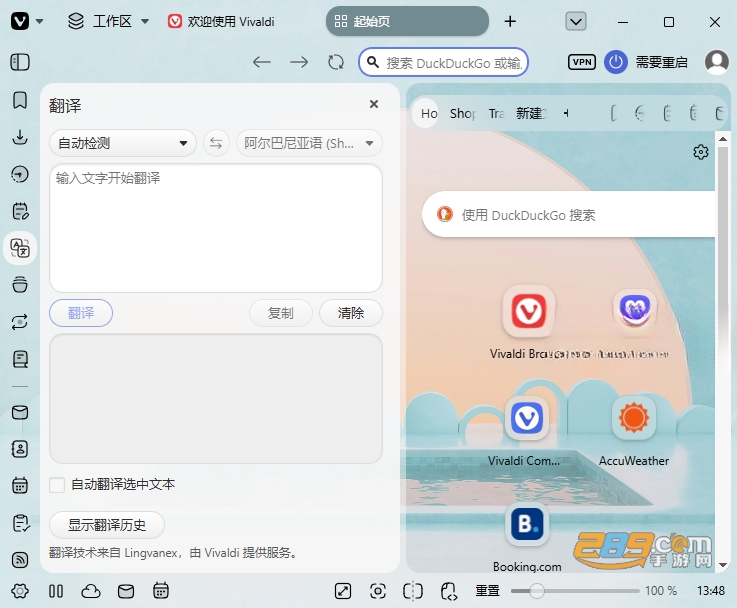
Task: Enable 自动翻译选中文本 checkbox
Action: (x=57, y=484)
